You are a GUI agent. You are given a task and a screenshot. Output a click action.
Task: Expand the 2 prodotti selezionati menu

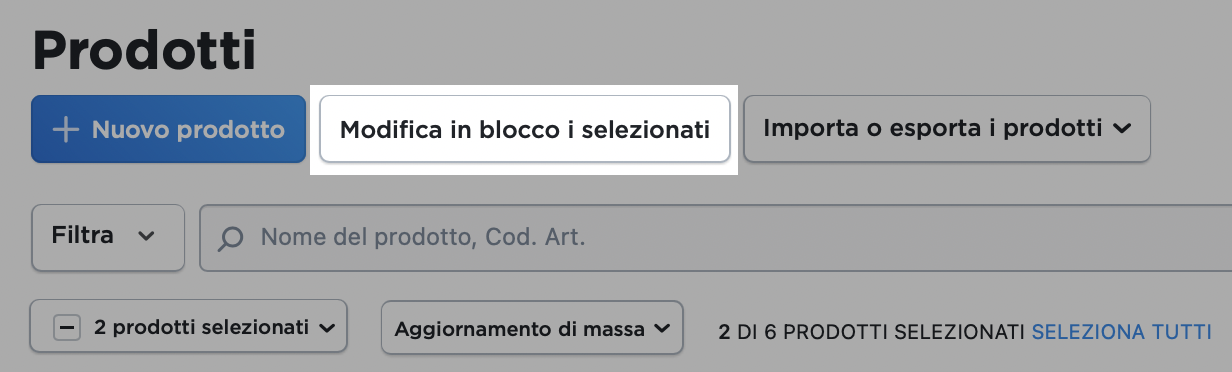pyautogui.click(x=189, y=327)
